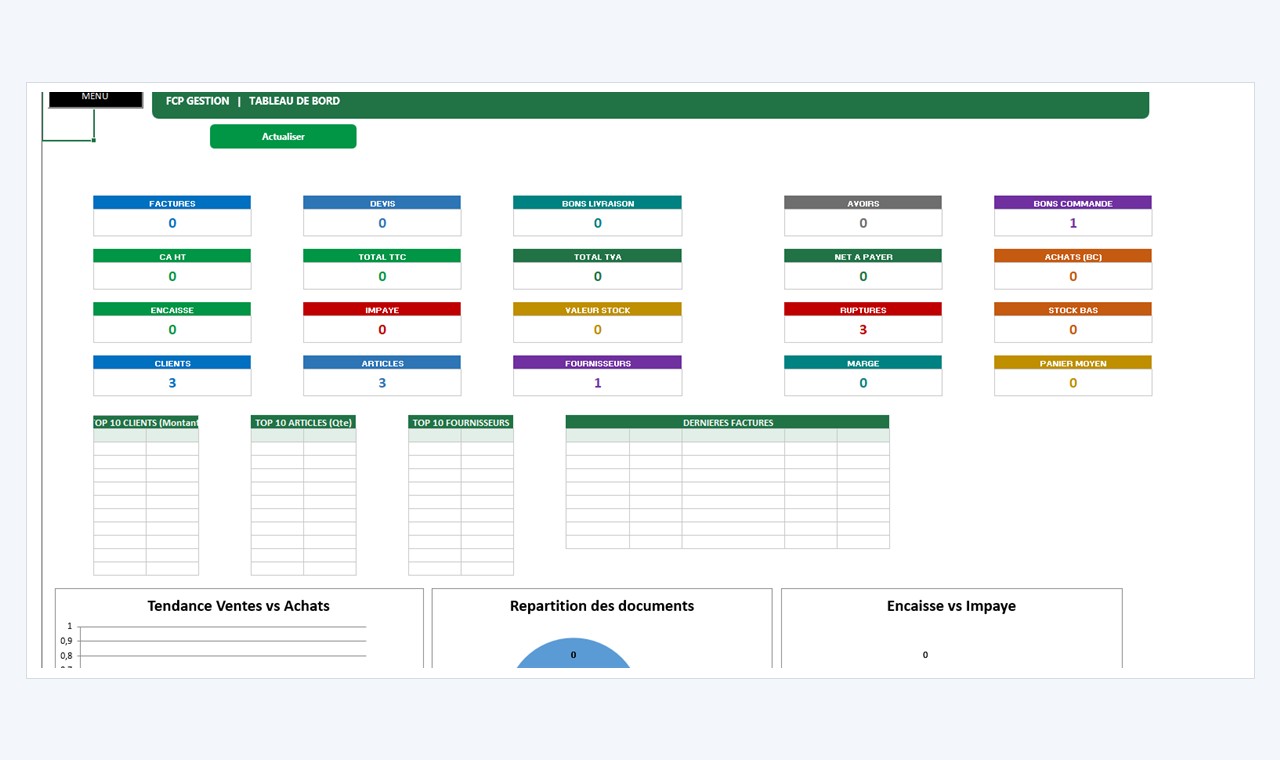
Task: Click the AVOIRS tile value
Action: [x=863, y=223]
